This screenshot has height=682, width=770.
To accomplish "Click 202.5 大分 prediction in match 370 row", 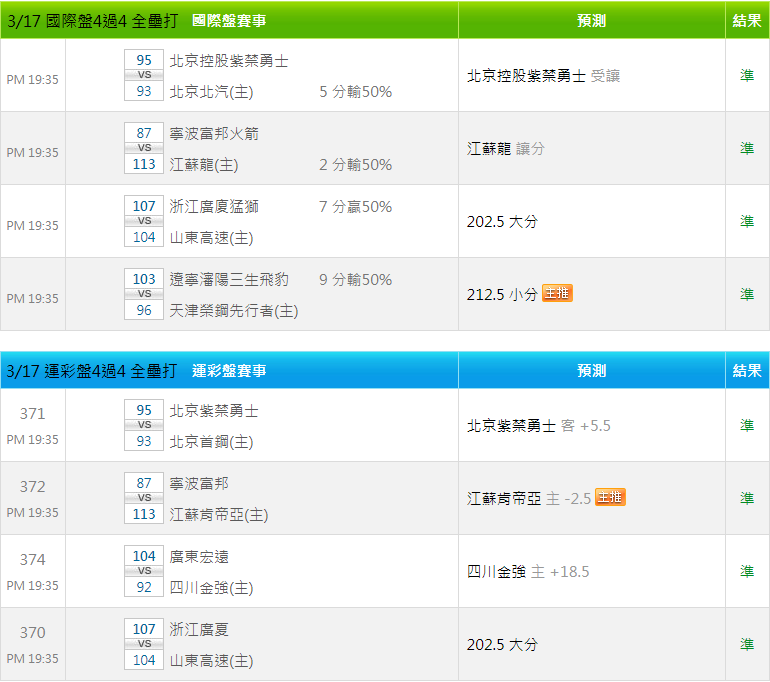I will (502, 645).
